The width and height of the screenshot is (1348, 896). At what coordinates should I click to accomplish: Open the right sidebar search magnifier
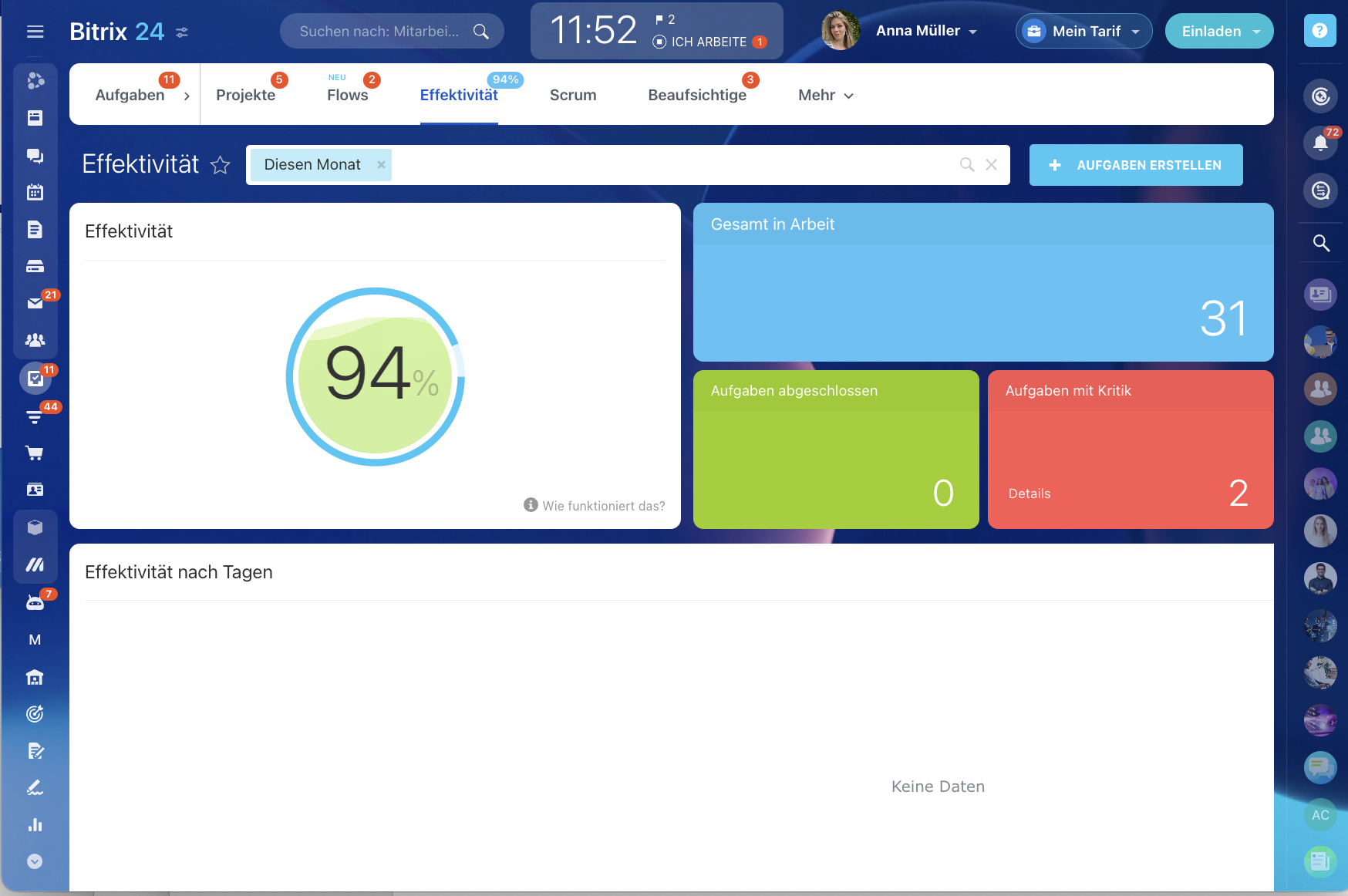point(1320,244)
